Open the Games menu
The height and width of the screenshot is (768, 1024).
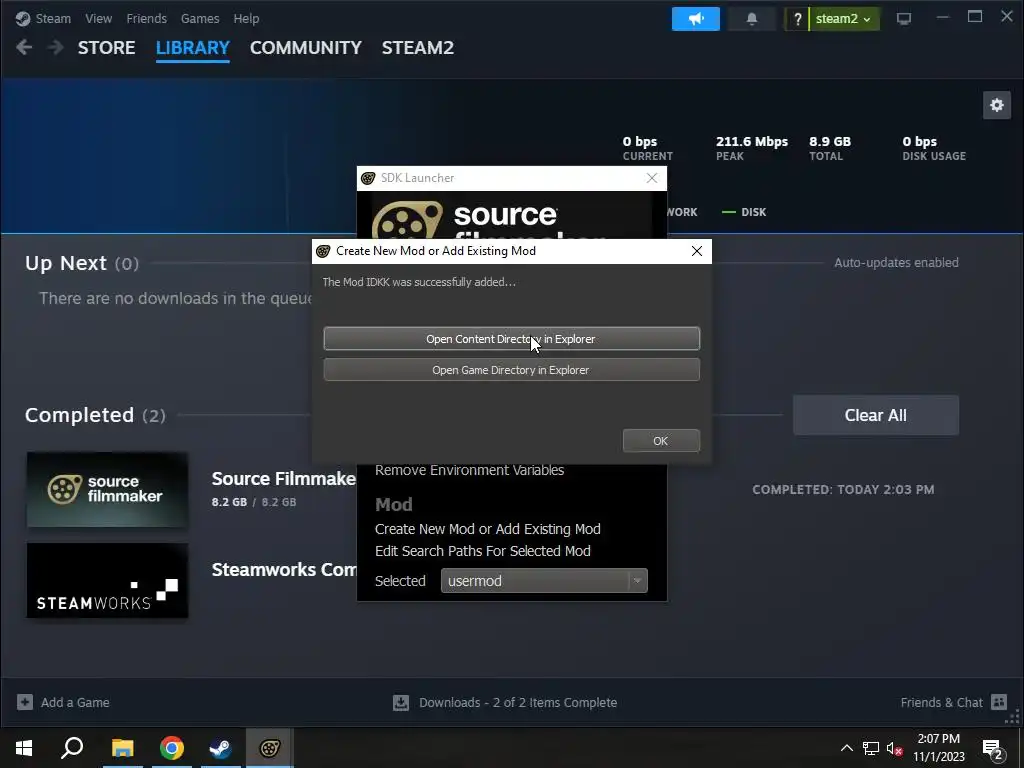[x=200, y=18]
